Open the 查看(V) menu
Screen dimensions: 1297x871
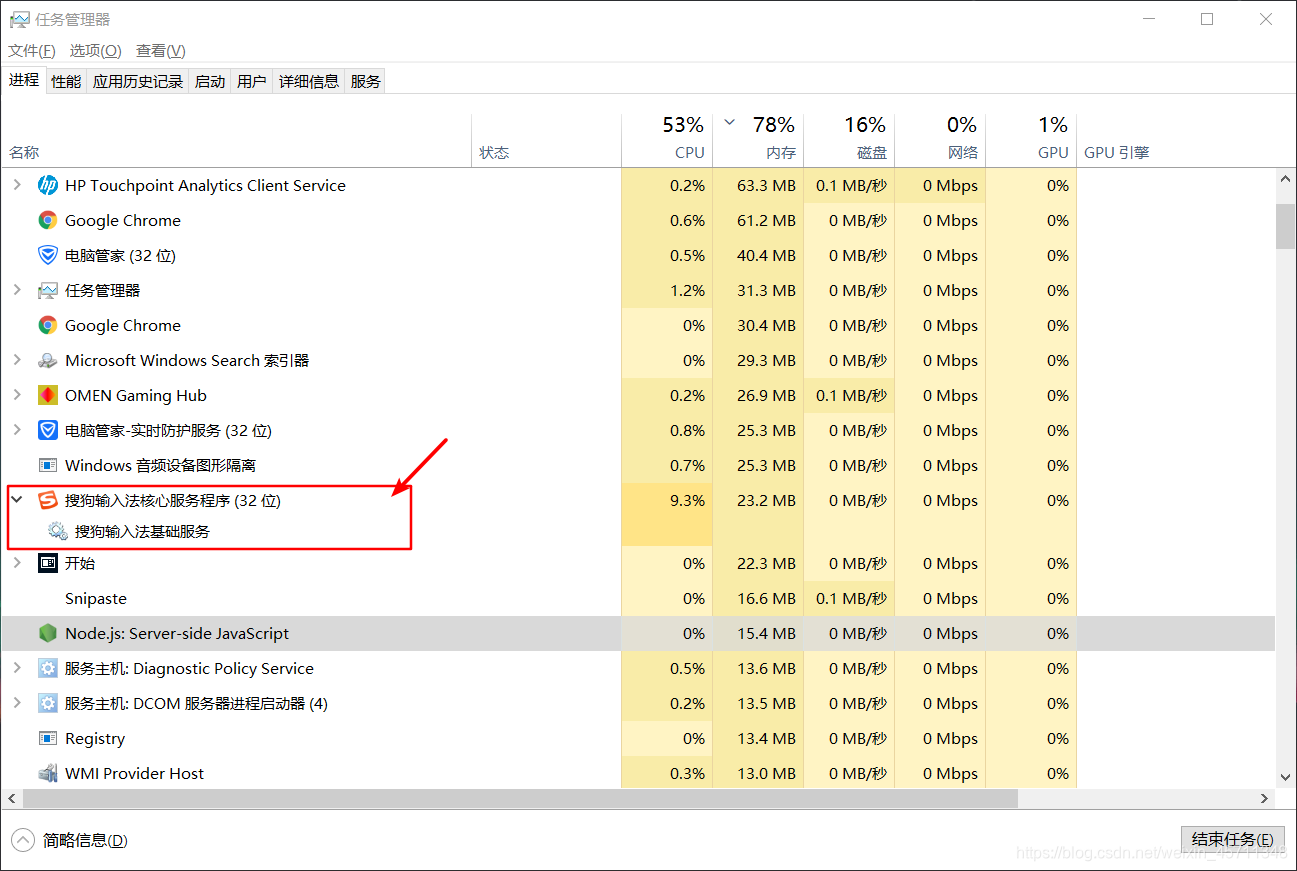coord(161,51)
